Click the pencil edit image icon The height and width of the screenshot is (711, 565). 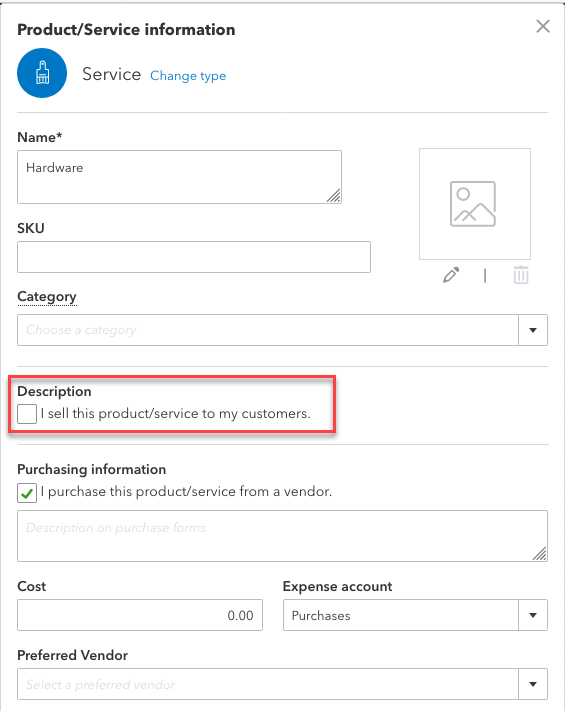451,275
